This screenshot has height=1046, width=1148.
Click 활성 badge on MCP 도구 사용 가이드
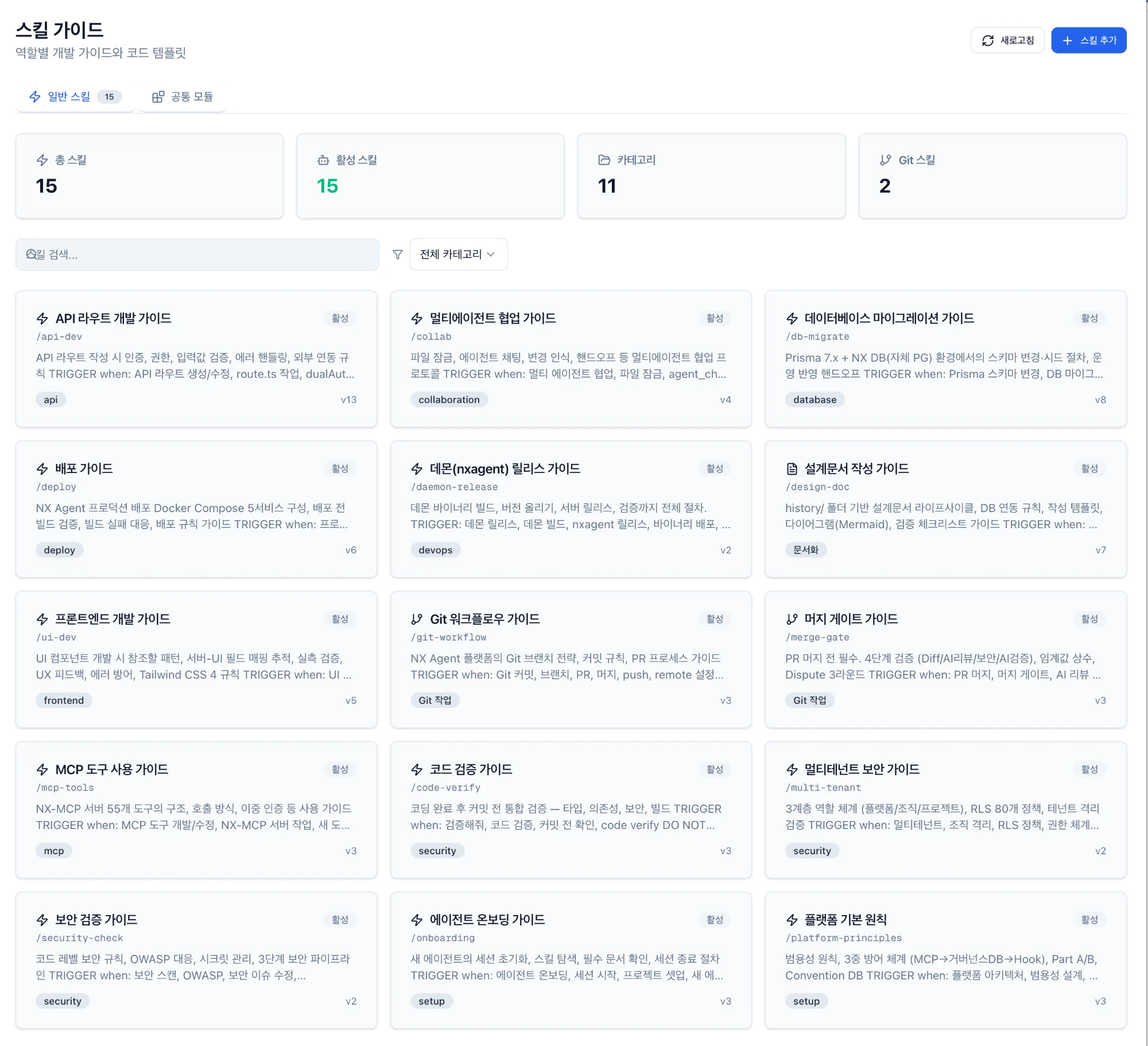point(340,769)
